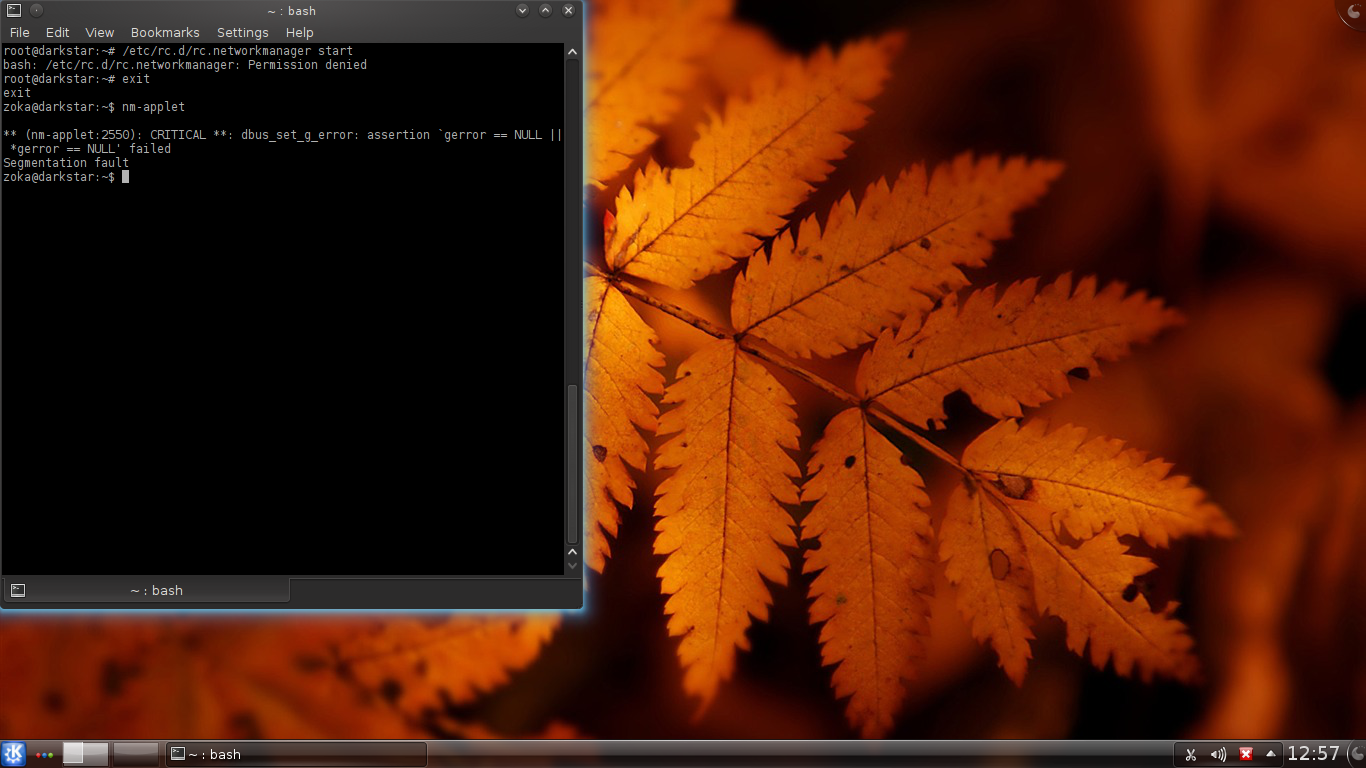Viewport: 1366px width, 768px height.
Task: Click the red X network tray icon
Action: 1246,755
